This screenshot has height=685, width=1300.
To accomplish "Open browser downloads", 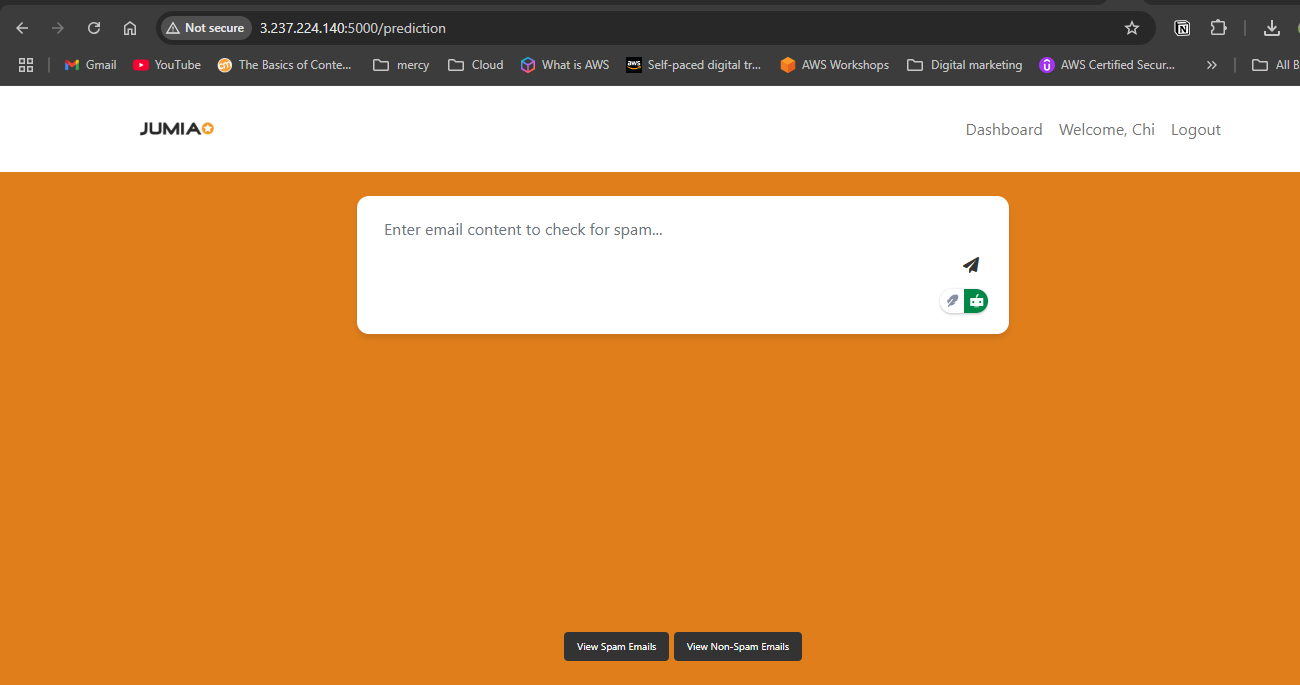I will 1272,28.
